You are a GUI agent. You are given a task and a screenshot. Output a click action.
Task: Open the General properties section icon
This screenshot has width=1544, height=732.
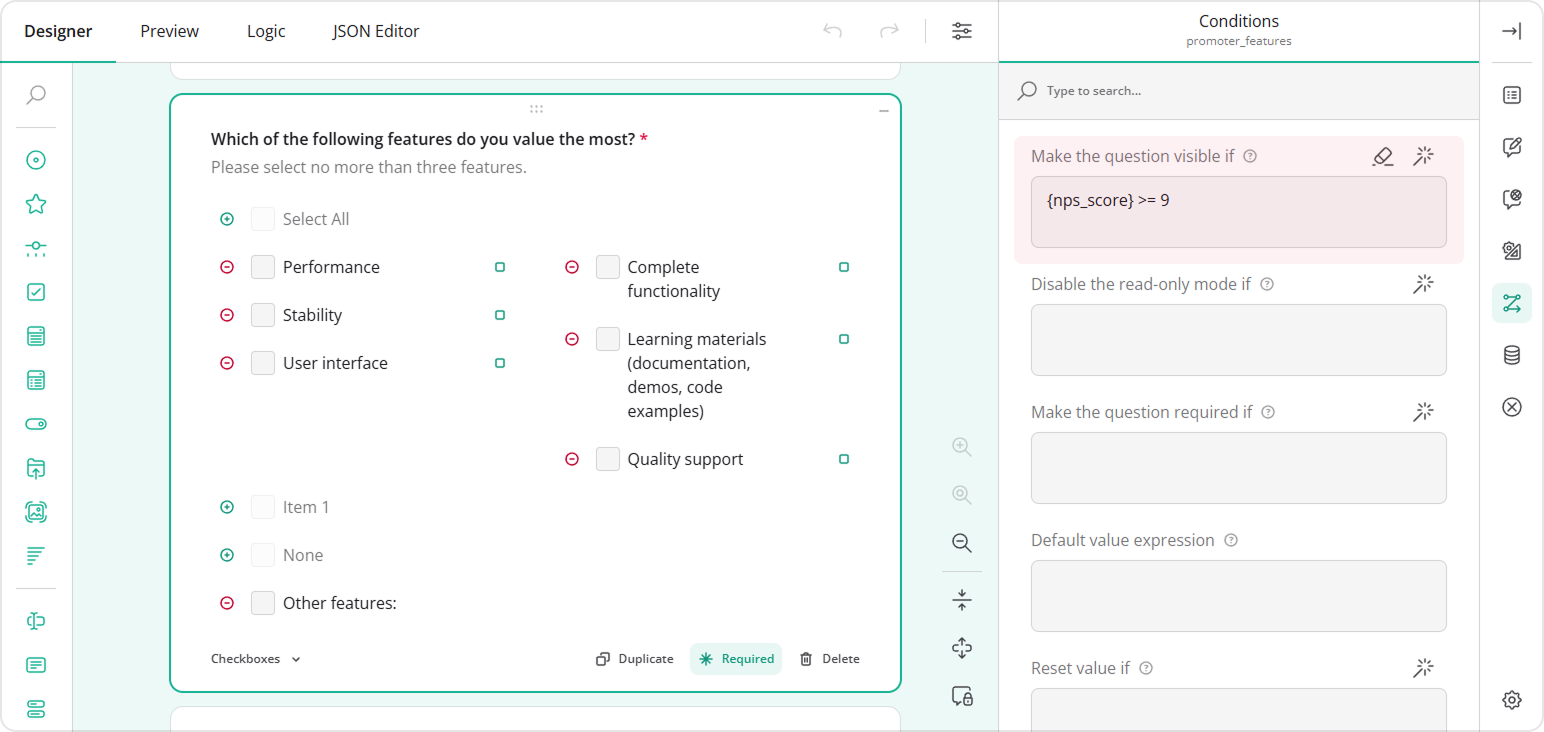(x=1512, y=95)
